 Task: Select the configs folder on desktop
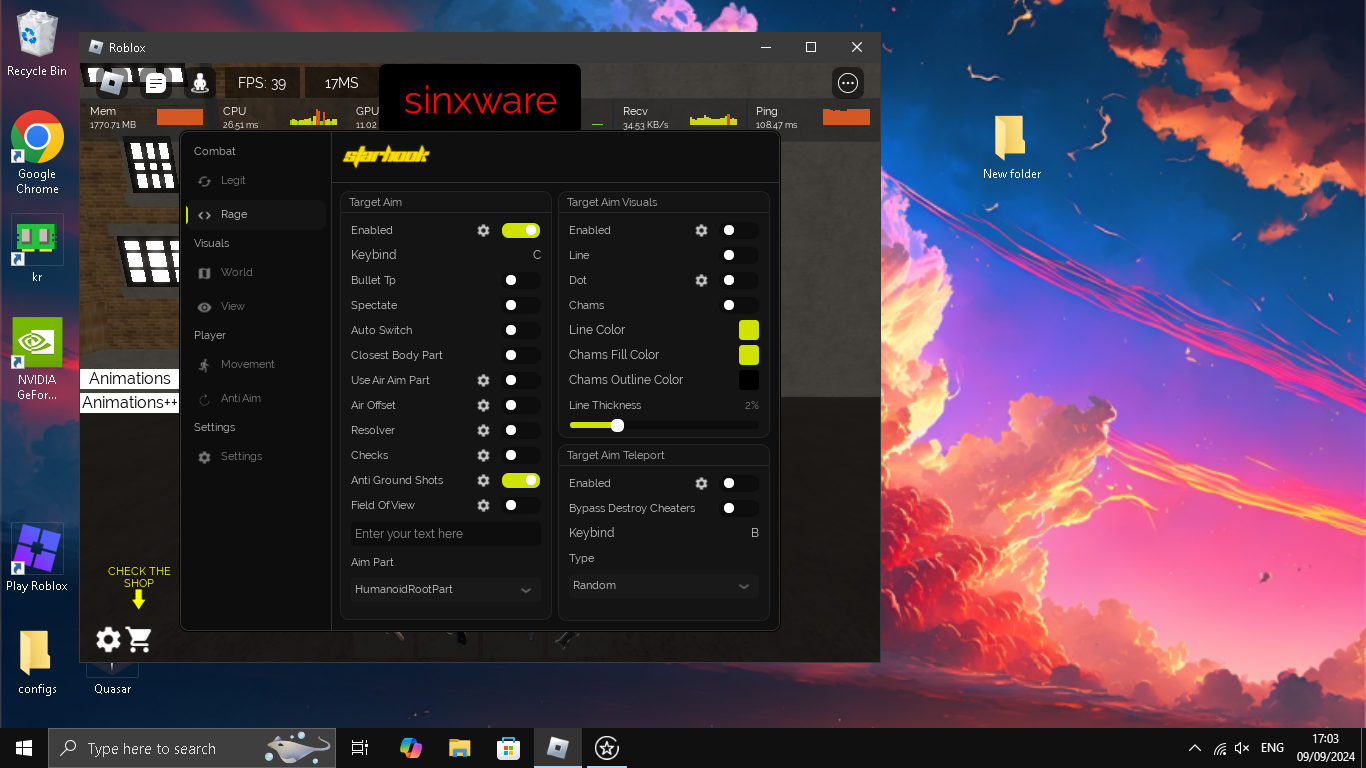point(37,662)
